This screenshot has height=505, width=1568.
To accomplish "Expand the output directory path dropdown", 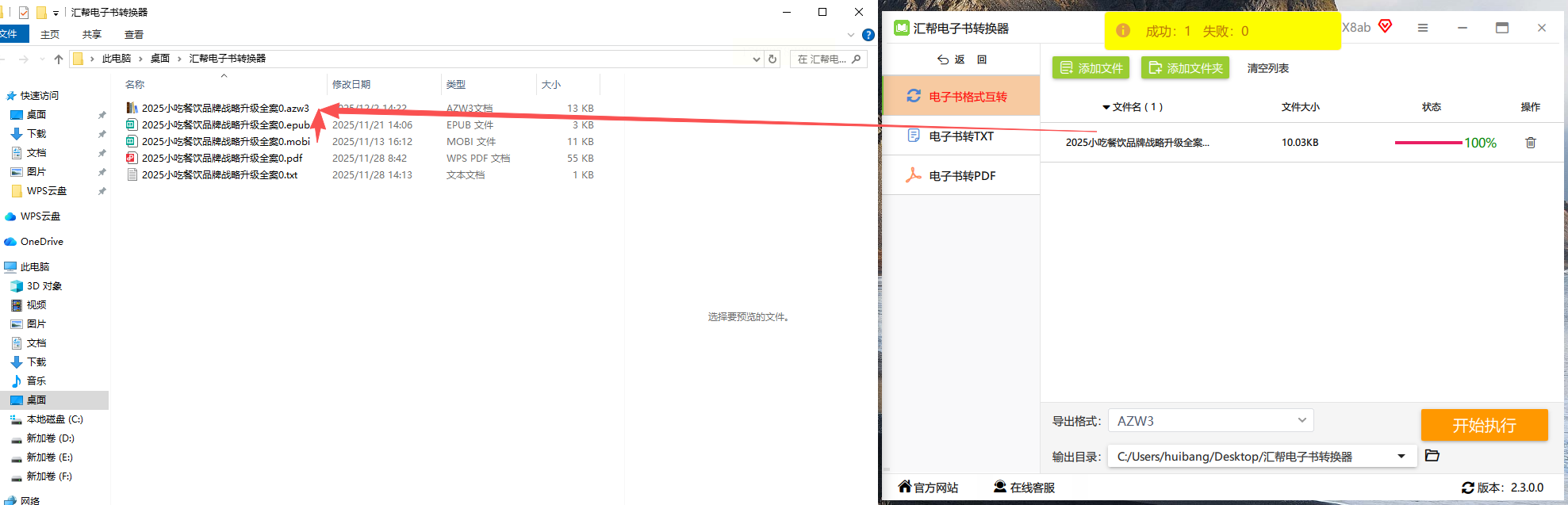I will point(1401,457).
